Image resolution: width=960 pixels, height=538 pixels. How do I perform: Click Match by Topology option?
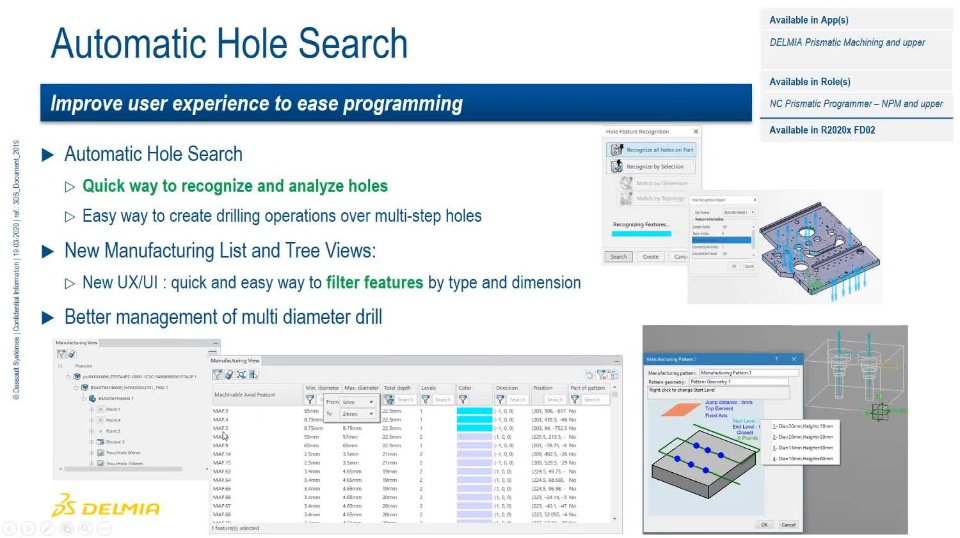[653, 198]
